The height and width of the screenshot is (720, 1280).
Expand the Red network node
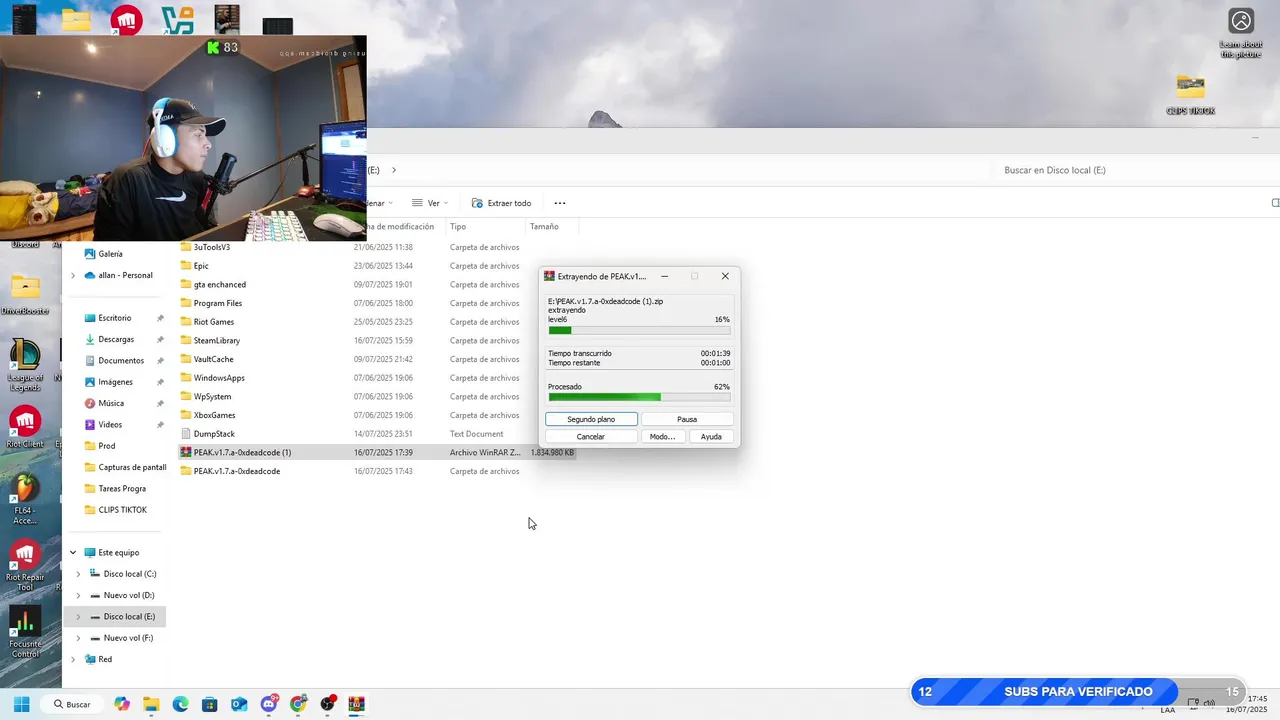point(73,659)
